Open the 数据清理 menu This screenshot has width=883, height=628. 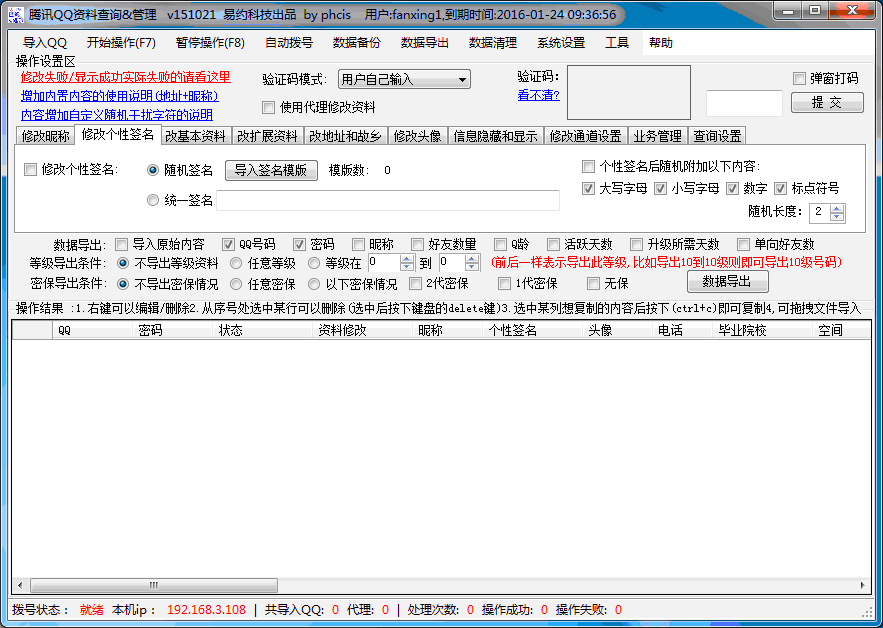coord(493,43)
